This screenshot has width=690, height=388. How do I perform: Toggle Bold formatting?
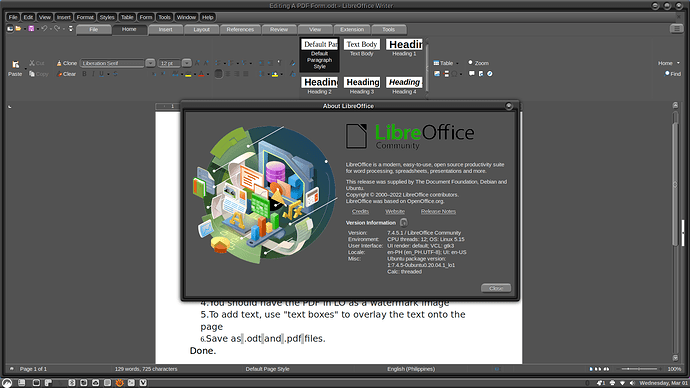coord(84,74)
